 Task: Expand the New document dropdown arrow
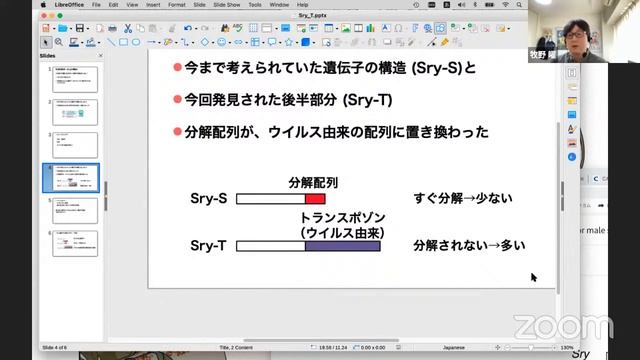(53, 29)
